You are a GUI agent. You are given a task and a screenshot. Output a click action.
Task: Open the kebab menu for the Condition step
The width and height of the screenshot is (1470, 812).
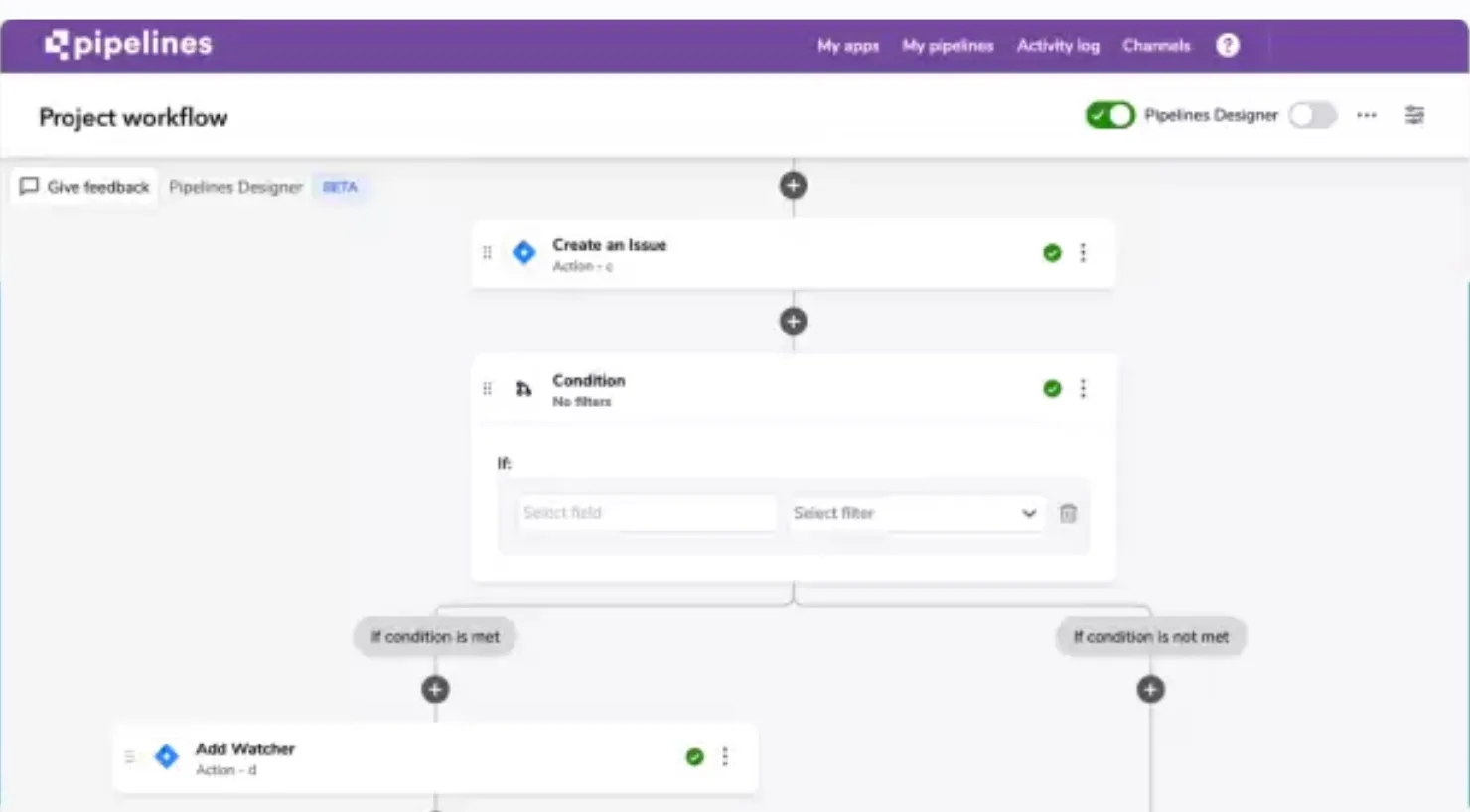[x=1083, y=388]
